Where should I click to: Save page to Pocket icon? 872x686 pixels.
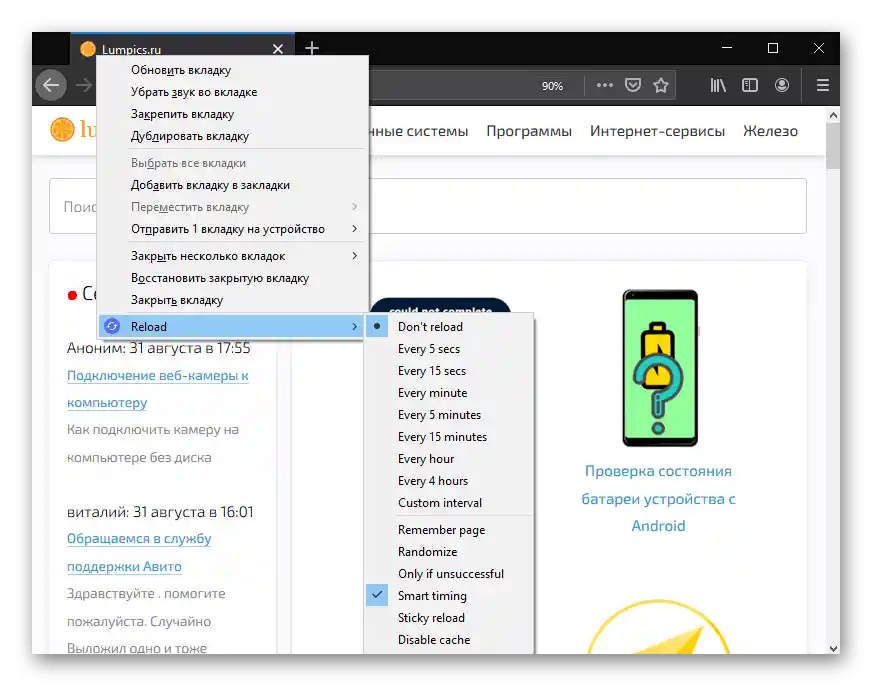(x=633, y=85)
